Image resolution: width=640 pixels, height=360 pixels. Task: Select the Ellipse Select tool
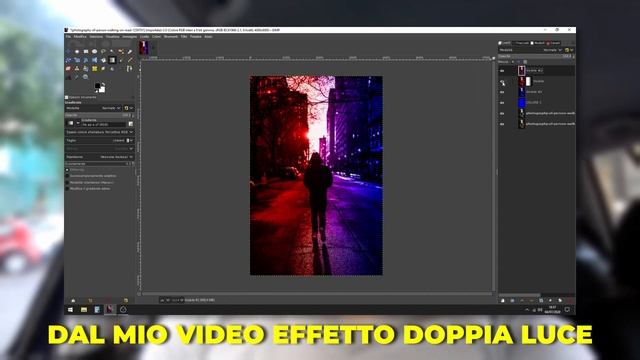pos(95,51)
